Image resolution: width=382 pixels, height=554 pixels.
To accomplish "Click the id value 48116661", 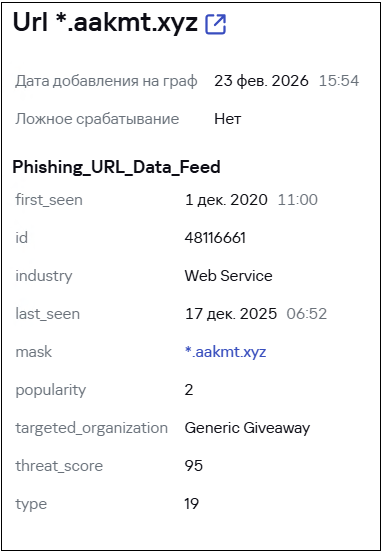I will (215, 238).
